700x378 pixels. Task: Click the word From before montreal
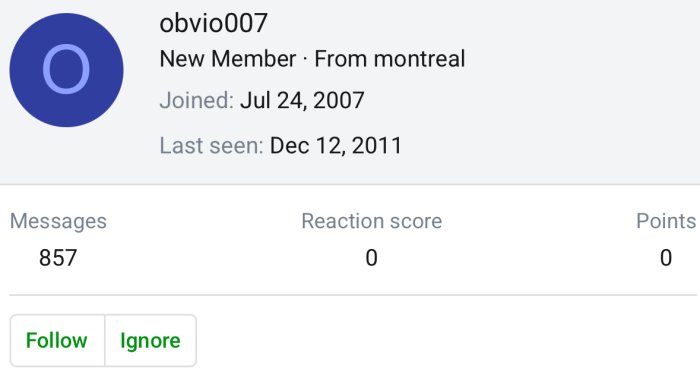(x=342, y=58)
